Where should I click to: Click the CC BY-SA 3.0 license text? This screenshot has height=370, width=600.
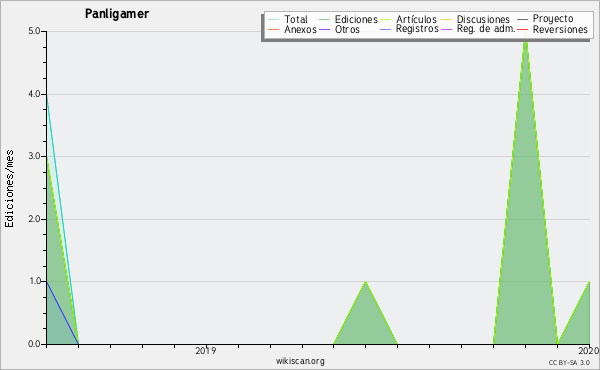569,362
